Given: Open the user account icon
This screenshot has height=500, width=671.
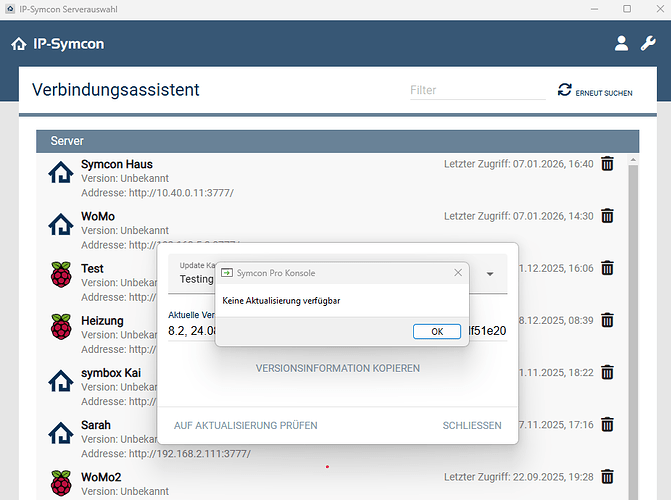Looking at the screenshot, I should [x=621, y=43].
